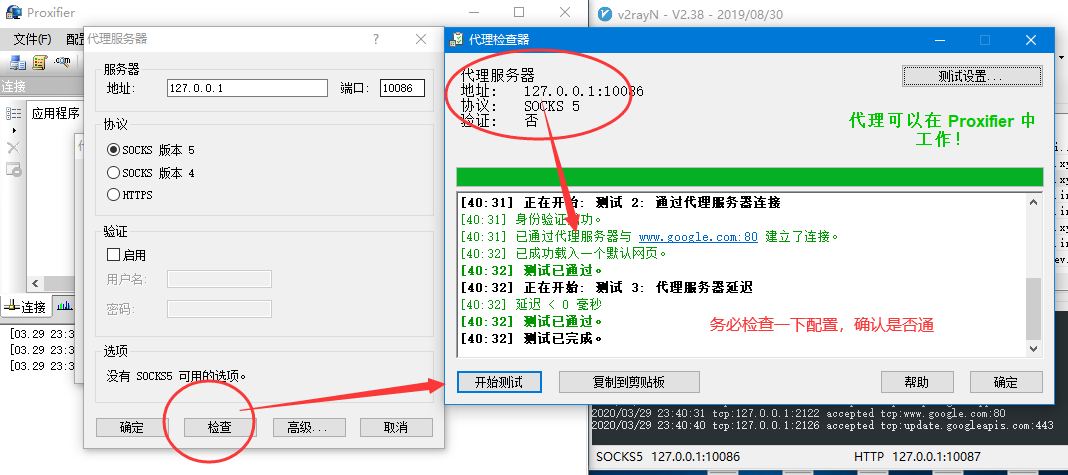Click 取消 to cancel proxy dialog
The height and width of the screenshot is (475, 1068).
click(x=396, y=427)
